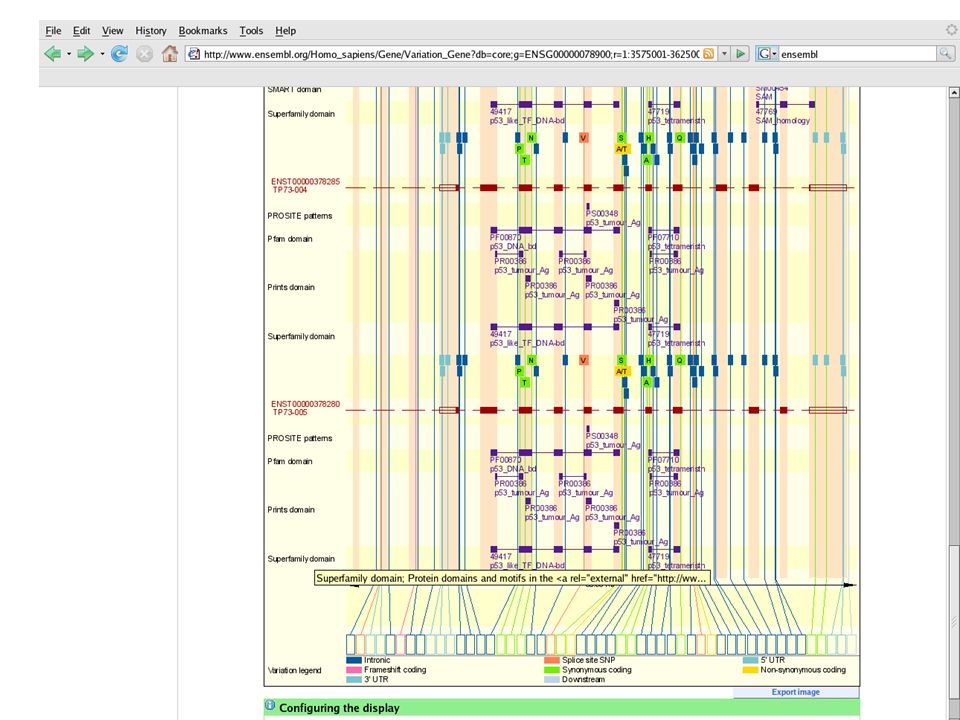Click the 47769 superfamily domain ID
The width and height of the screenshot is (960, 720).
766,111
